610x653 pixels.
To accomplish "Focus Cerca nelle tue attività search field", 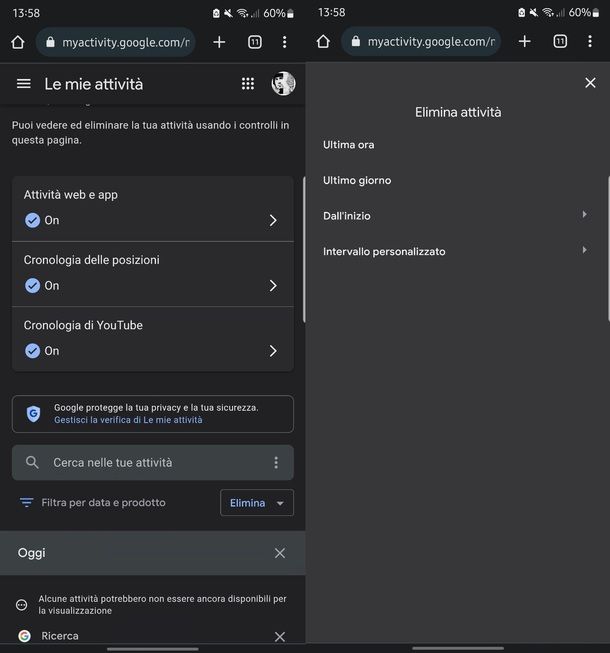I will click(153, 462).
